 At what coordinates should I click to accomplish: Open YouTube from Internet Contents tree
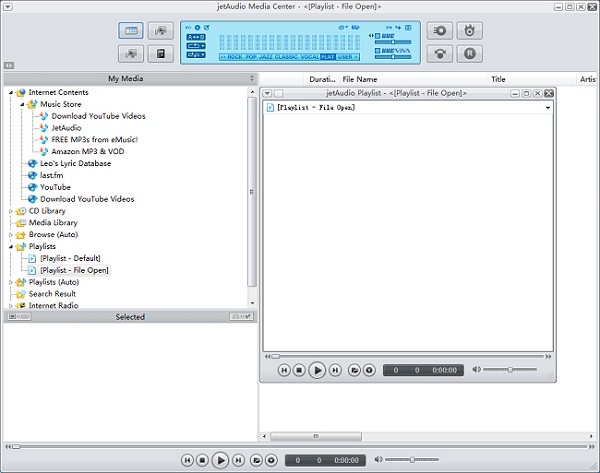coord(55,187)
